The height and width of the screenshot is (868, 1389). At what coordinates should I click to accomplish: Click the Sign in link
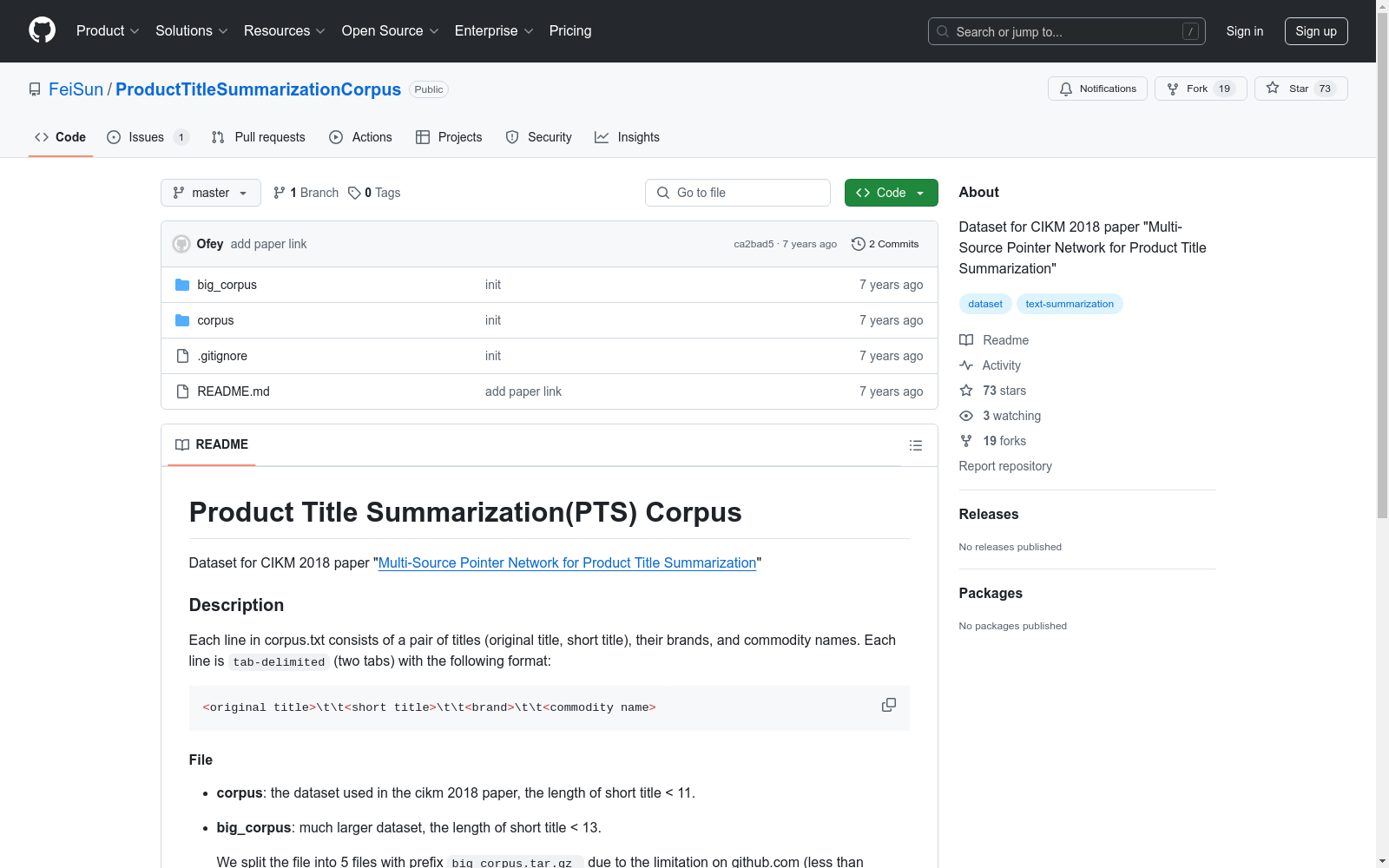point(1245,31)
